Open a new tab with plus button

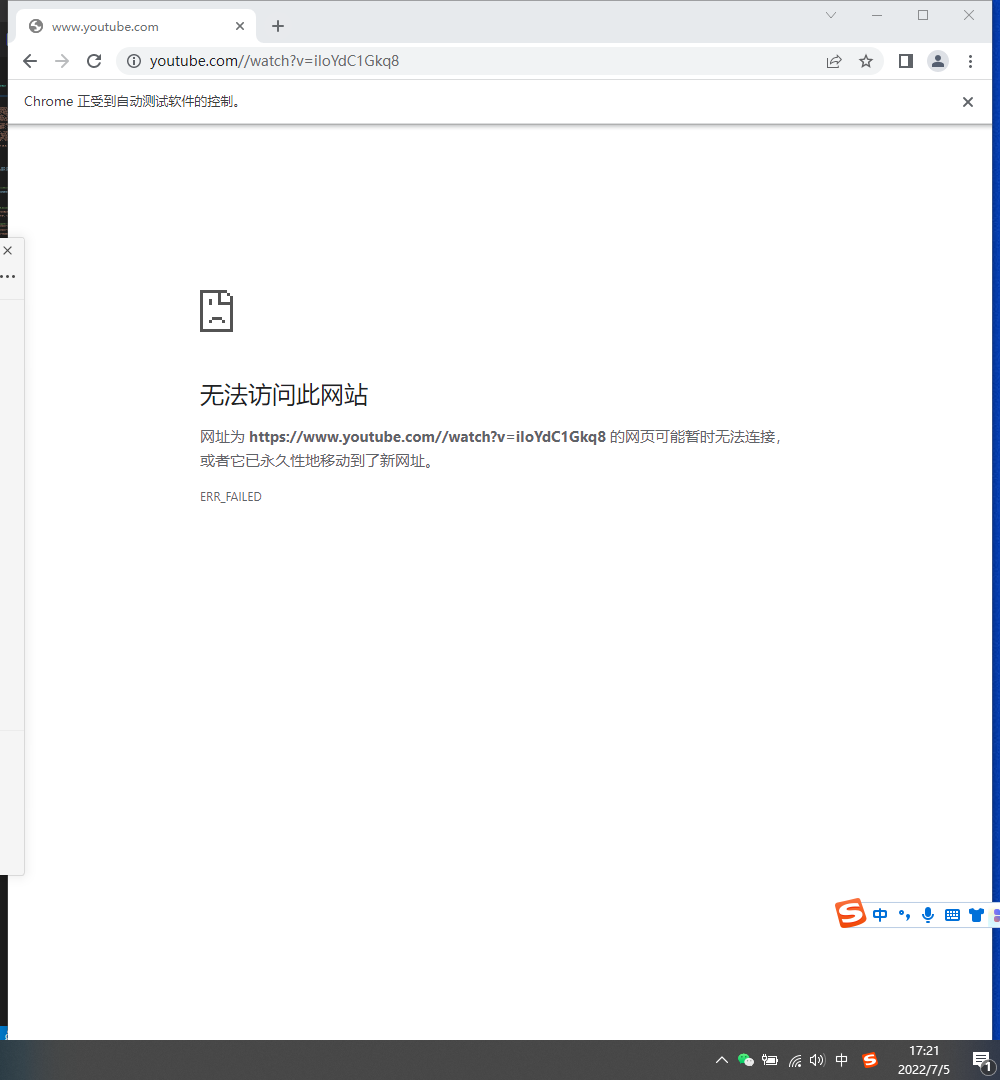point(278,27)
